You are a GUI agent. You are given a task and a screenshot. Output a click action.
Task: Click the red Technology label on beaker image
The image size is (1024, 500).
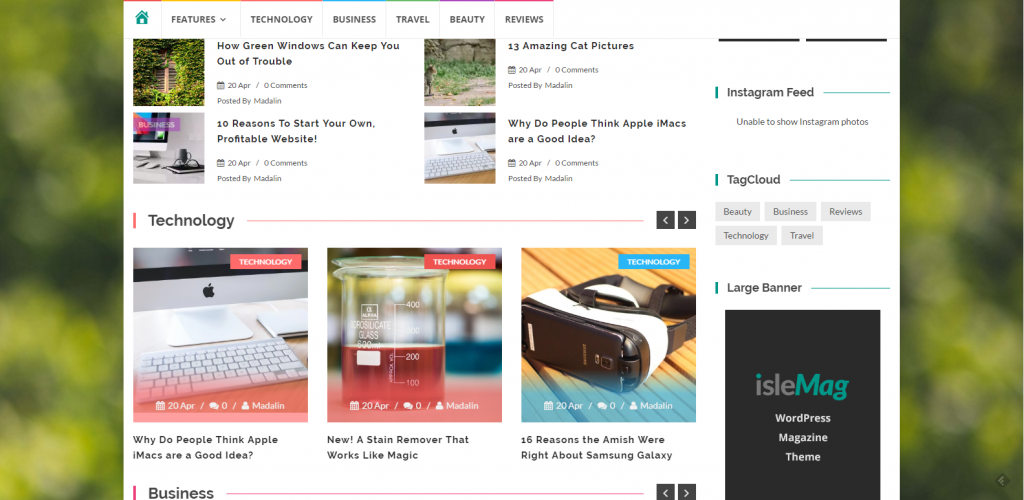point(460,262)
